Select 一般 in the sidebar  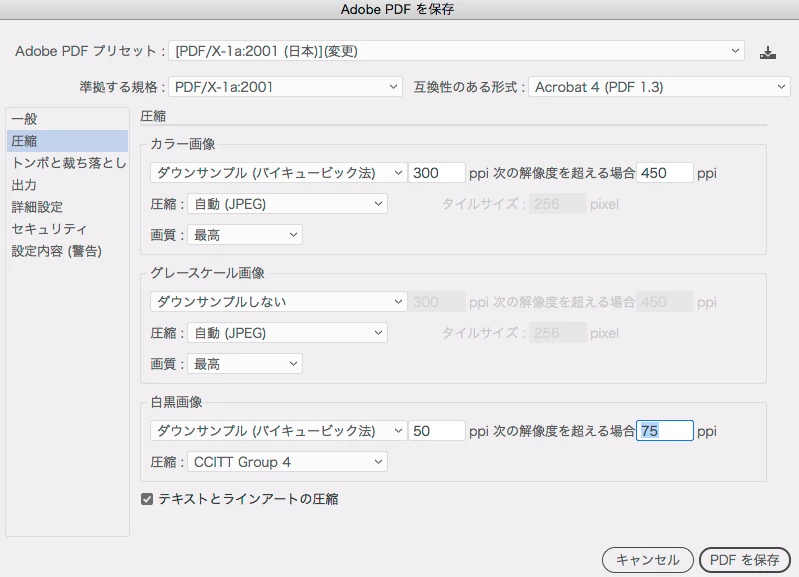[x=67, y=119]
